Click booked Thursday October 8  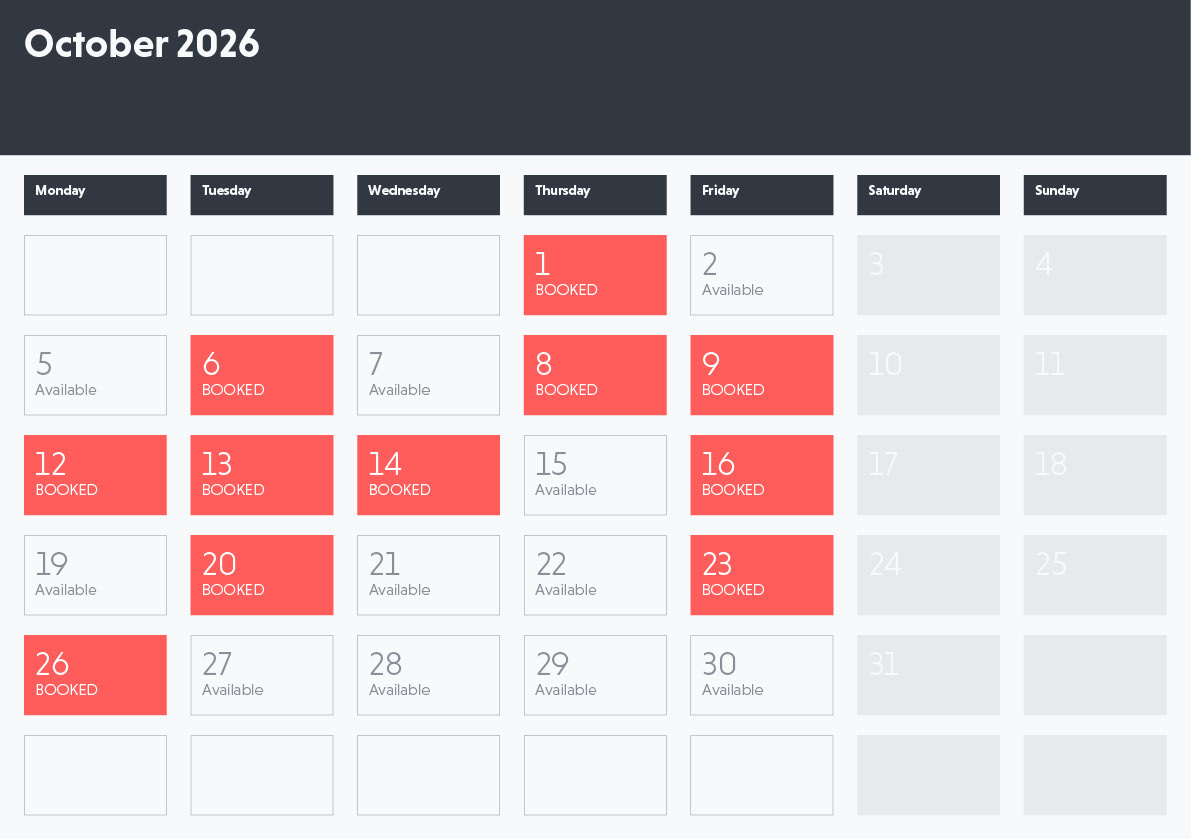click(595, 375)
